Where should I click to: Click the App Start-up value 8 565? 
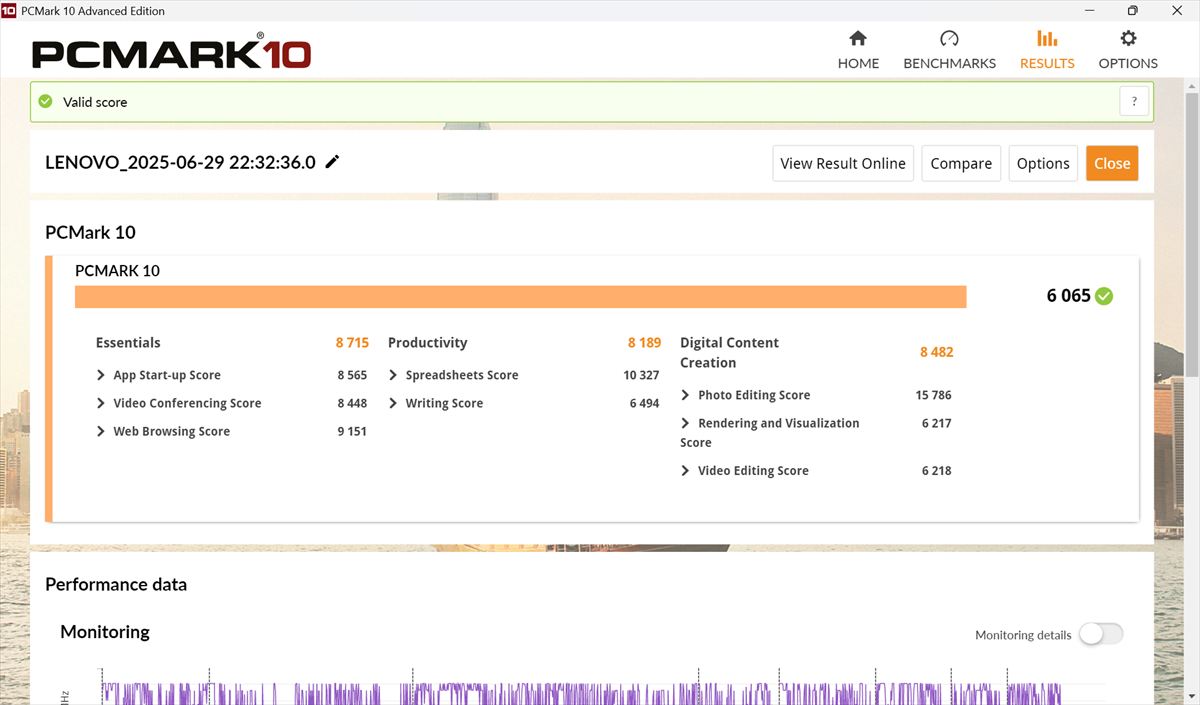tap(352, 375)
